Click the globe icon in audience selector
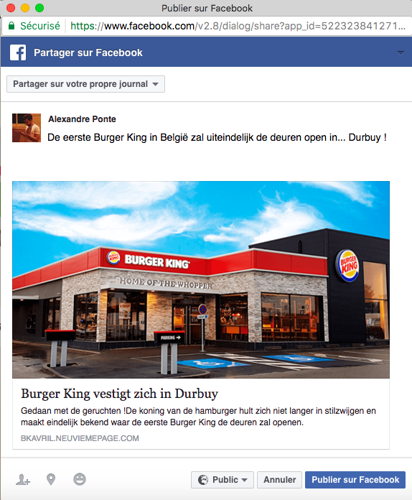The height and width of the screenshot is (500, 412). (x=203, y=480)
